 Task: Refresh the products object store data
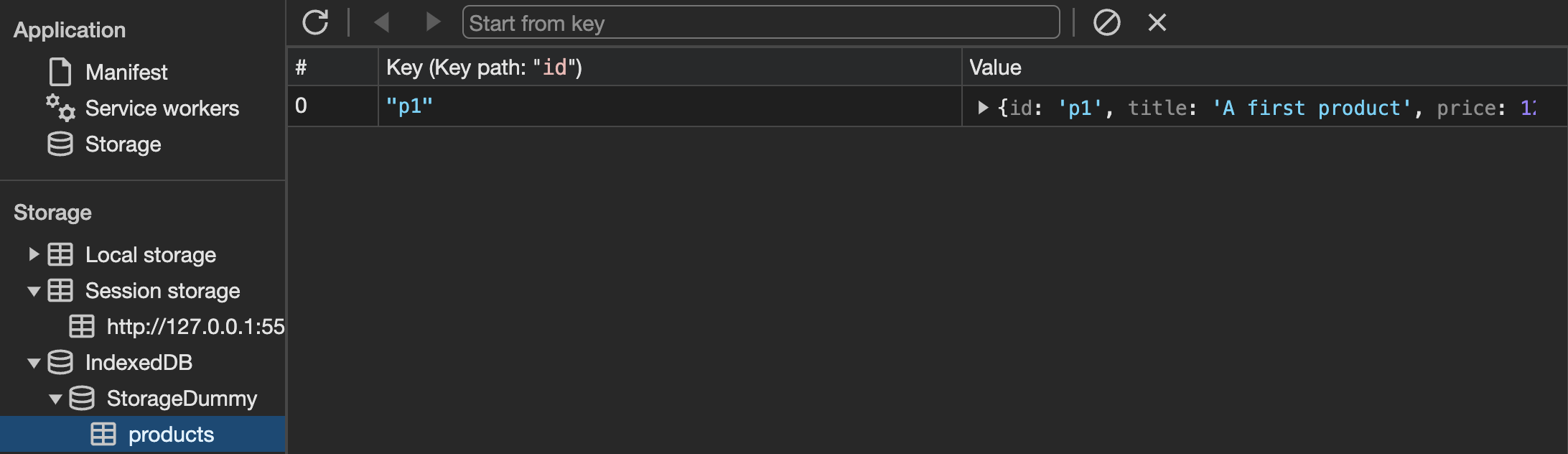(x=316, y=22)
